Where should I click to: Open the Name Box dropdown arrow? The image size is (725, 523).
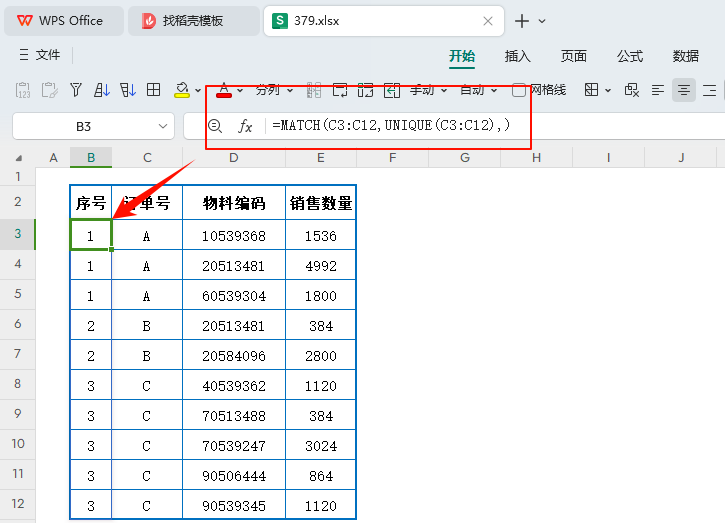click(x=163, y=126)
